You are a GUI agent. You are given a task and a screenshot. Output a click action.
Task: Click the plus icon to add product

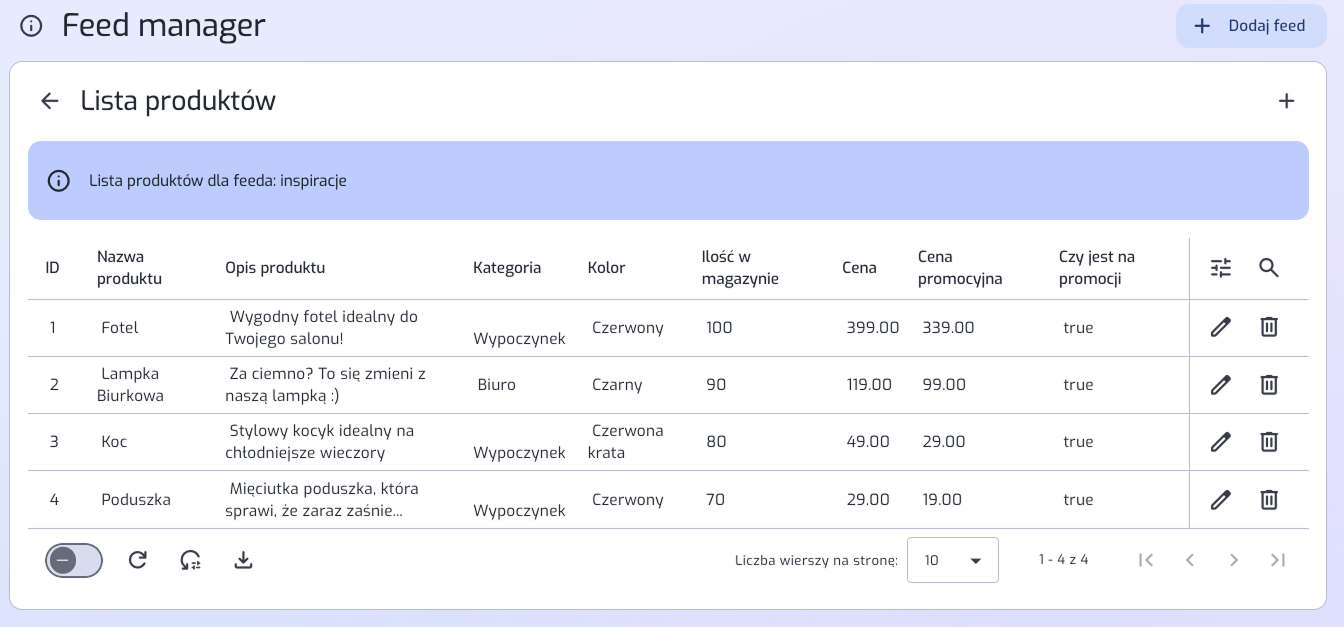1287,101
